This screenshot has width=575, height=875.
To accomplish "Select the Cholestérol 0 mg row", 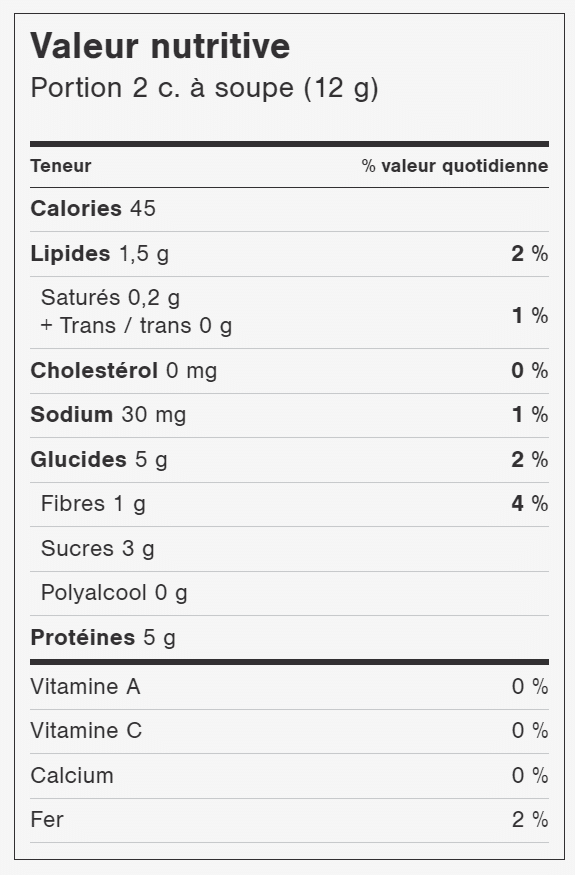I will 289,371.
